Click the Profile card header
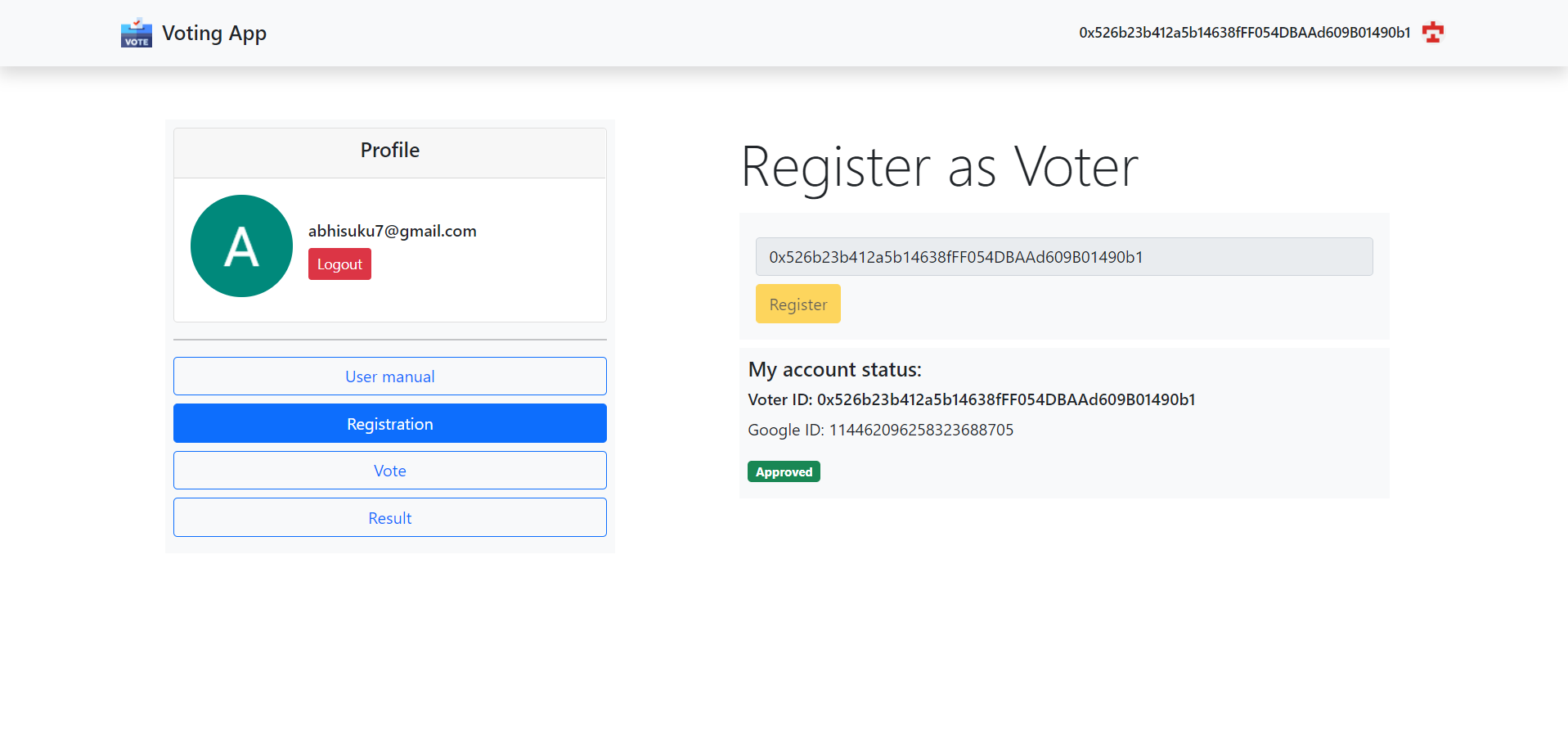 (390, 152)
